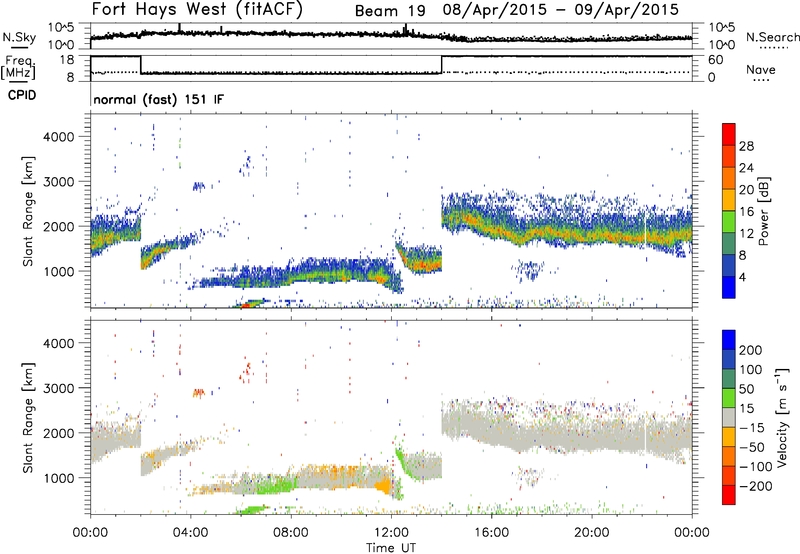Click the '200' tick on the Velocity scale
The image size is (800, 554).
click(x=750, y=350)
